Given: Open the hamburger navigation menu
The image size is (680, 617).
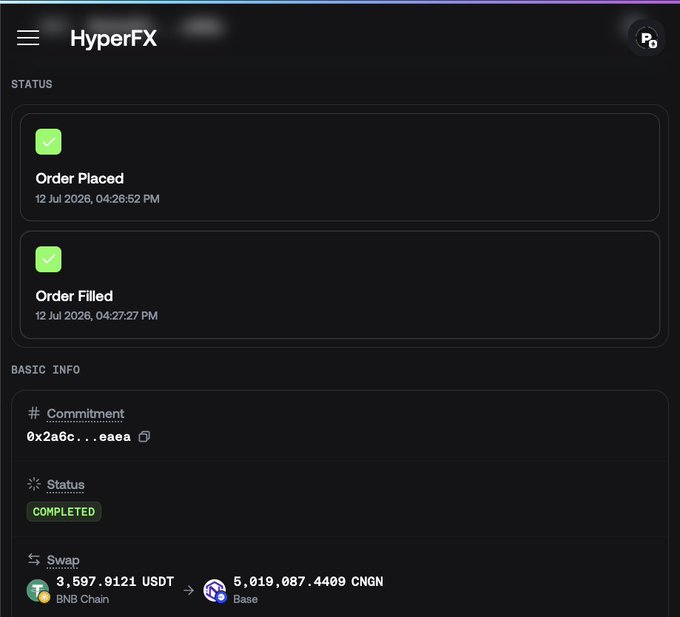Looking at the screenshot, I should [x=28, y=38].
